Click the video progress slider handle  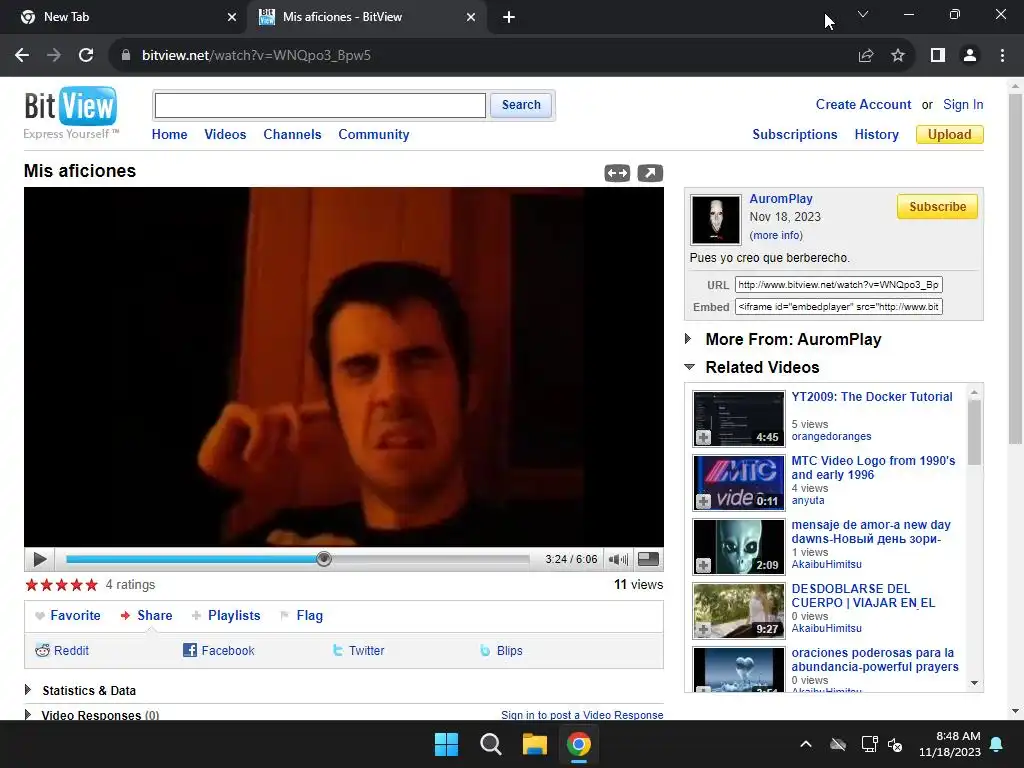[x=324, y=559]
